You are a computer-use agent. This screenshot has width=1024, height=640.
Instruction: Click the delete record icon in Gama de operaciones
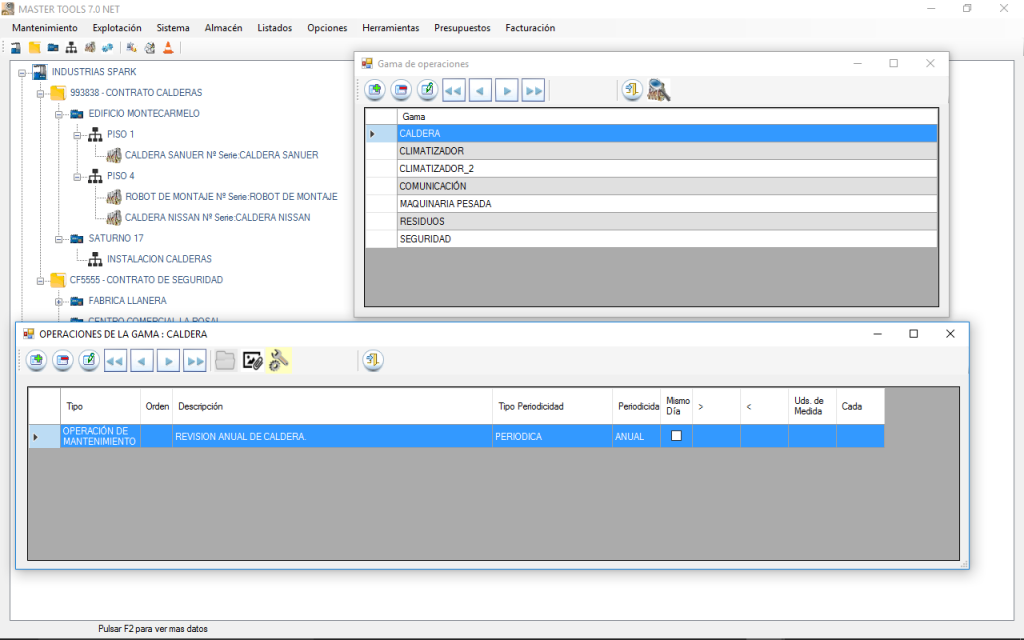pos(401,91)
